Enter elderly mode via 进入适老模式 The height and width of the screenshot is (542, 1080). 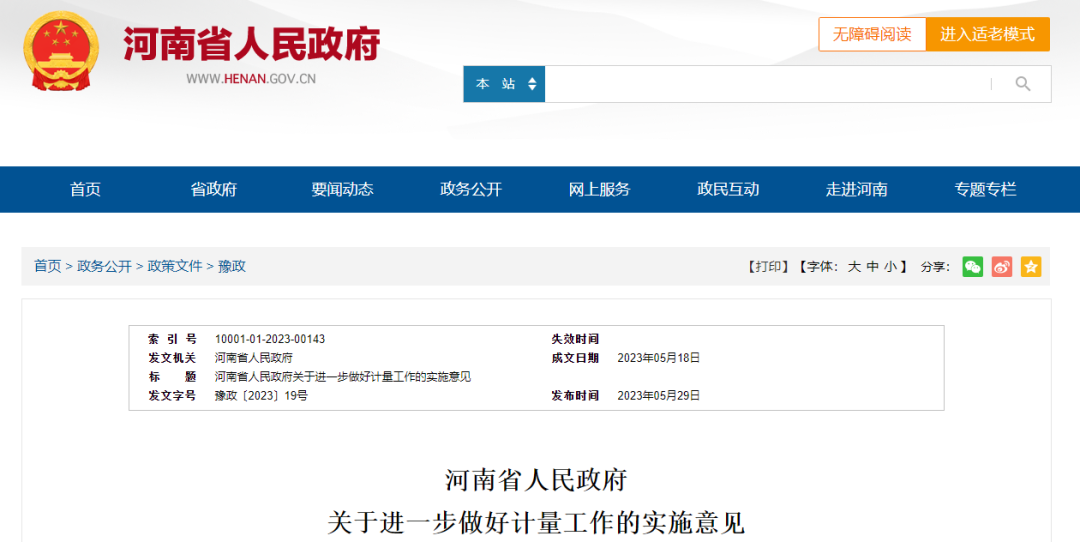pyautogui.click(x=987, y=34)
